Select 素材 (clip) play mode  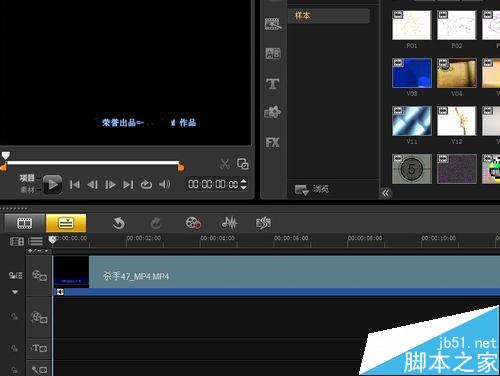click(x=27, y=190)
